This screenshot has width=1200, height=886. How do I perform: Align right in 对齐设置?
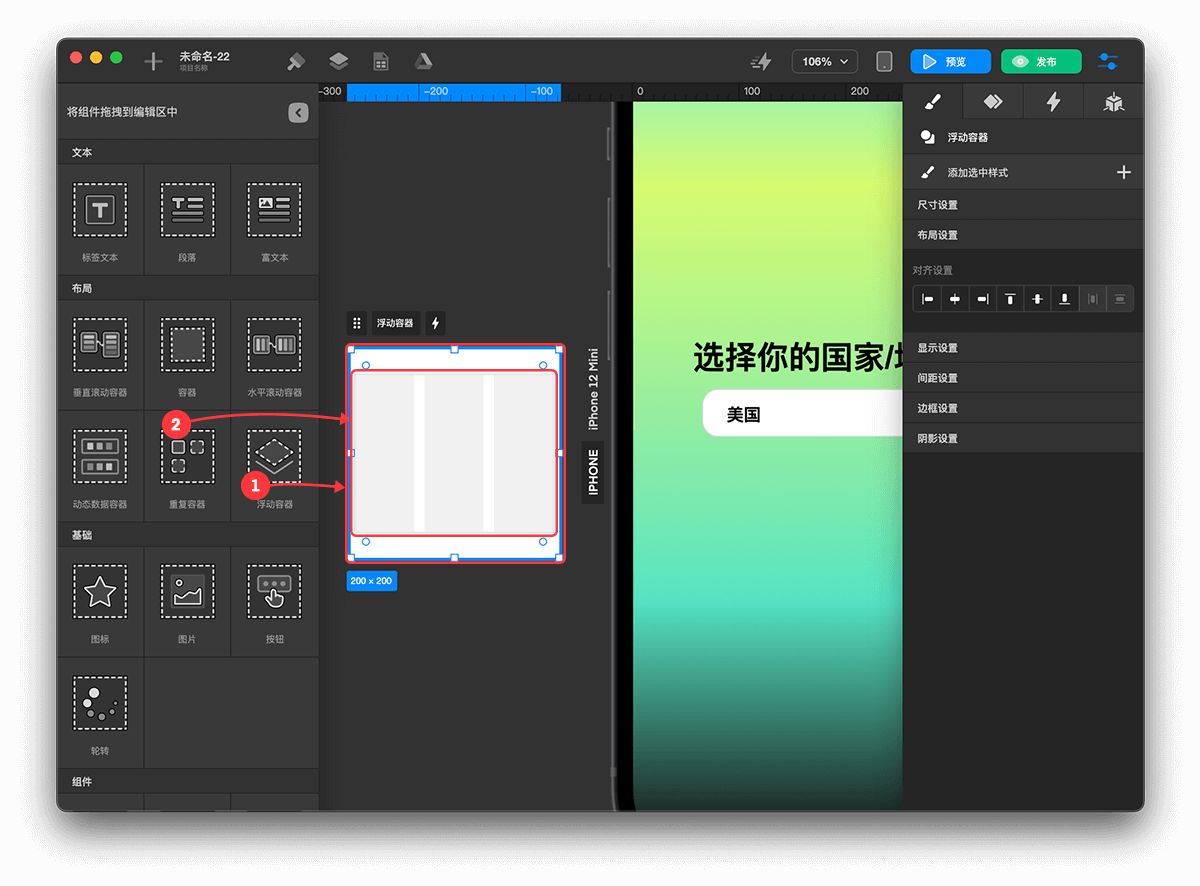tap(983, 298)
